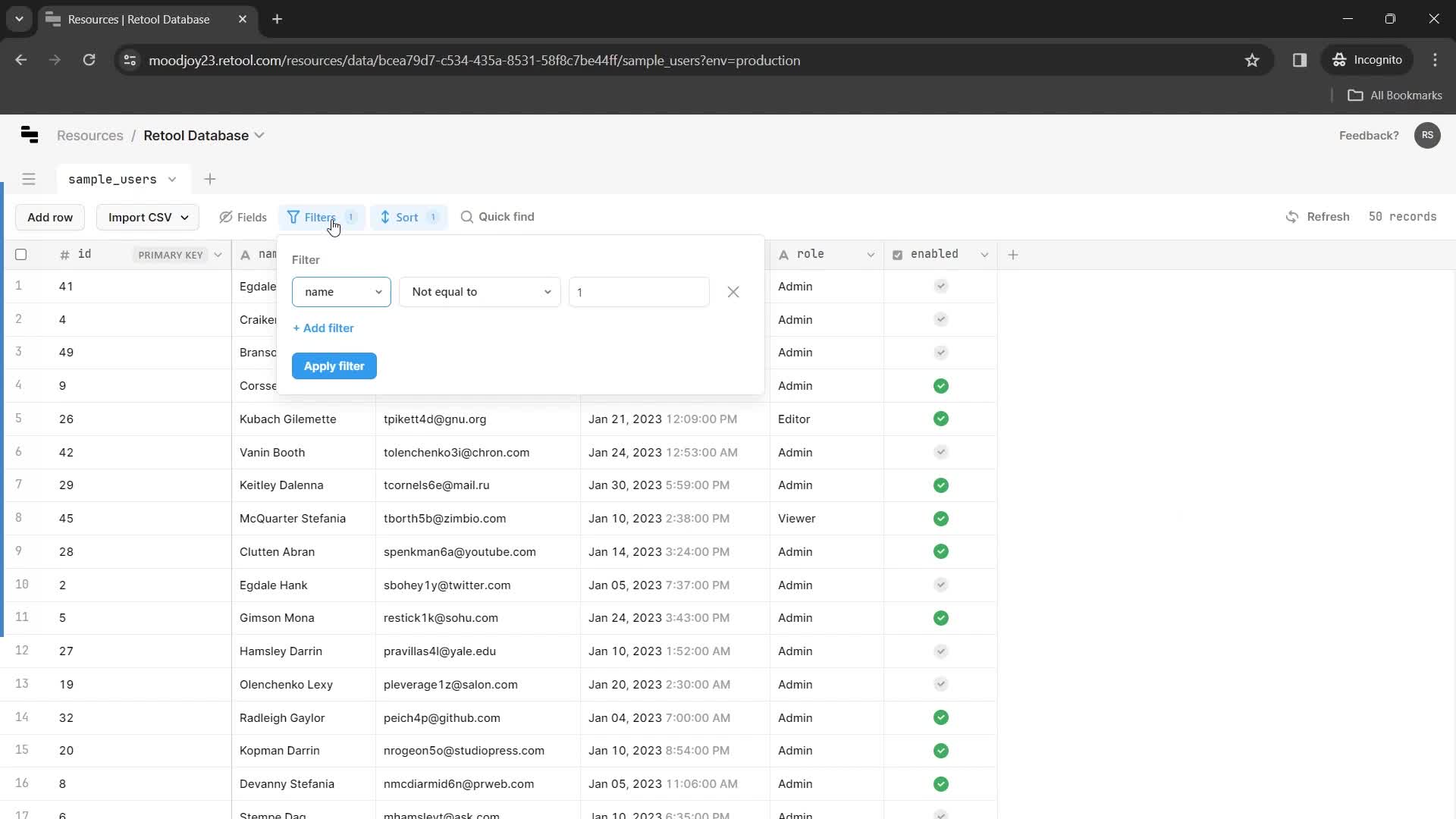Go to Resources breadcrumb
This screenshot has width=1456, height=819.
pyautogui.click(x=89, y=135)
